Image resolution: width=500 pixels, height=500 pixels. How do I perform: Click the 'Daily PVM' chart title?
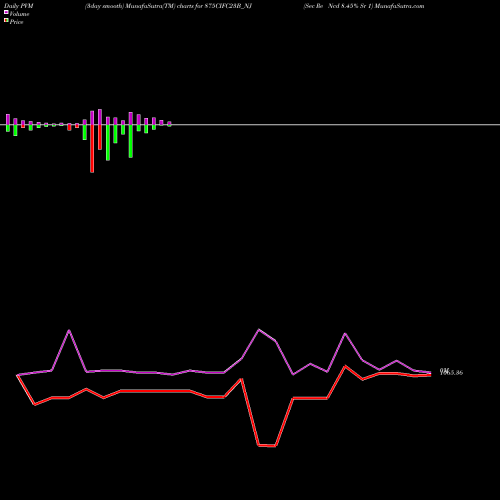tap(19, 6)
